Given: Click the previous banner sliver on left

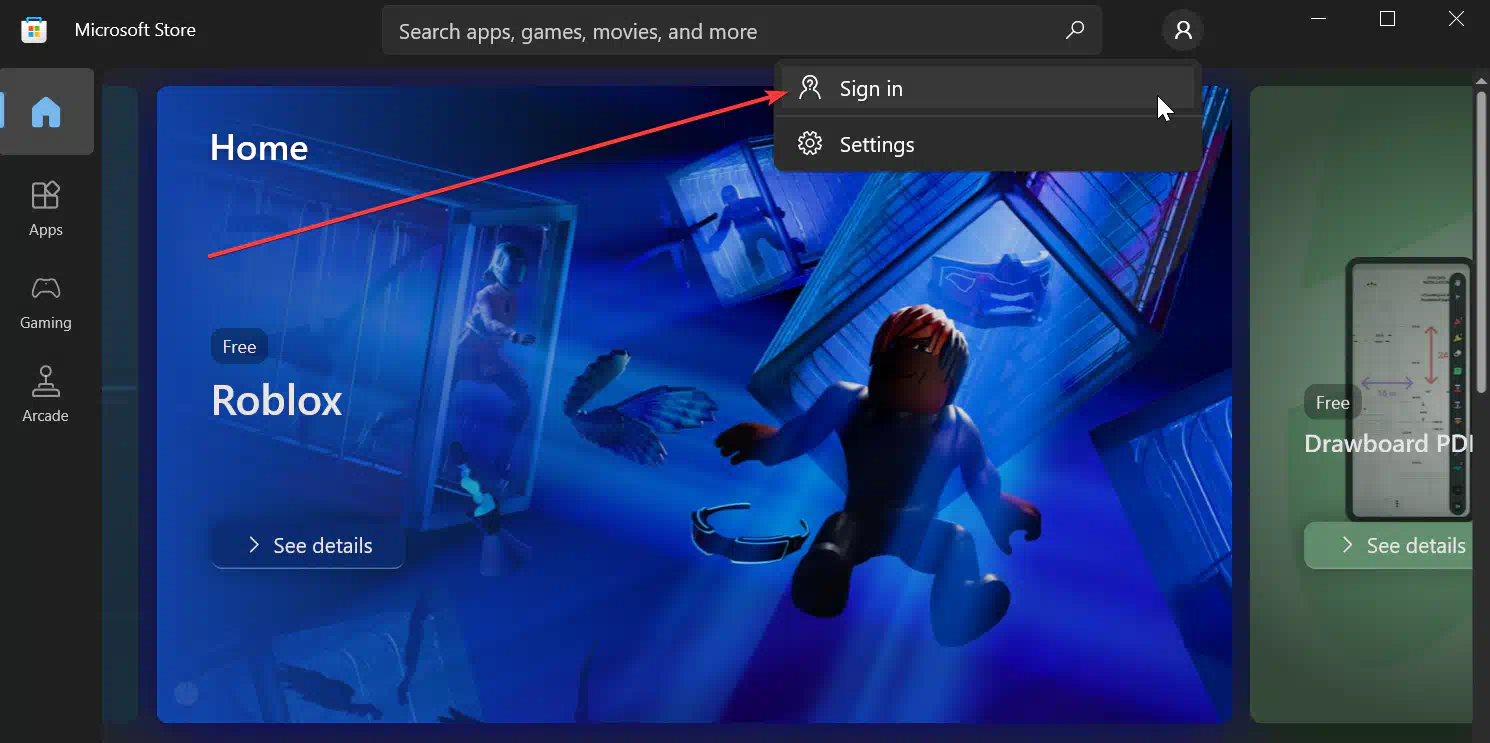Looking at the screenshot, I should click(119, 400).
